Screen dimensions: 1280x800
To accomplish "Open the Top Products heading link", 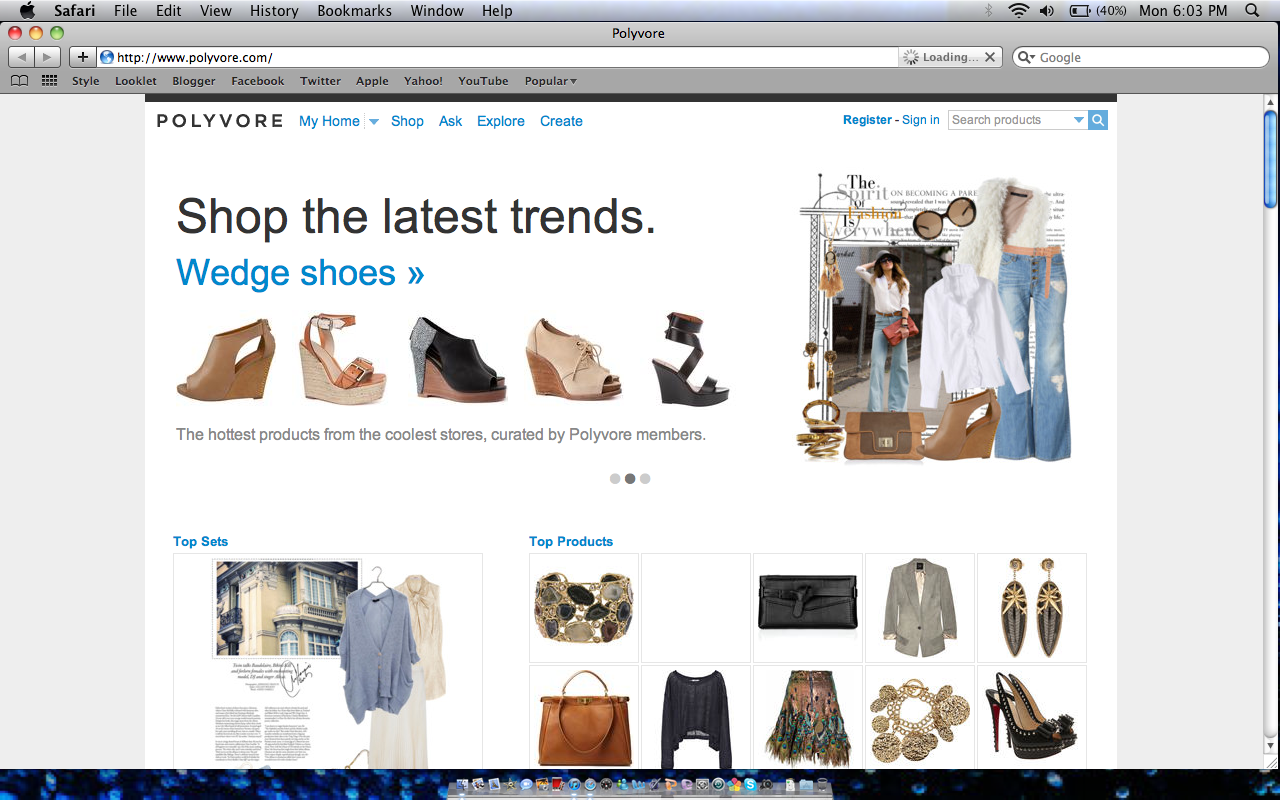I will pos(571,541).
